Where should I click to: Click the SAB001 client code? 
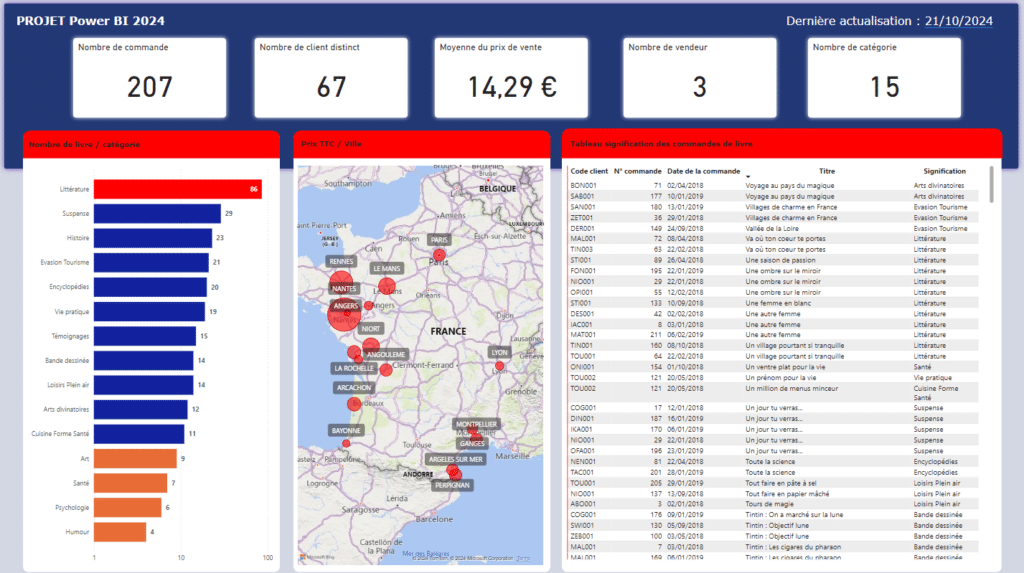583,196
